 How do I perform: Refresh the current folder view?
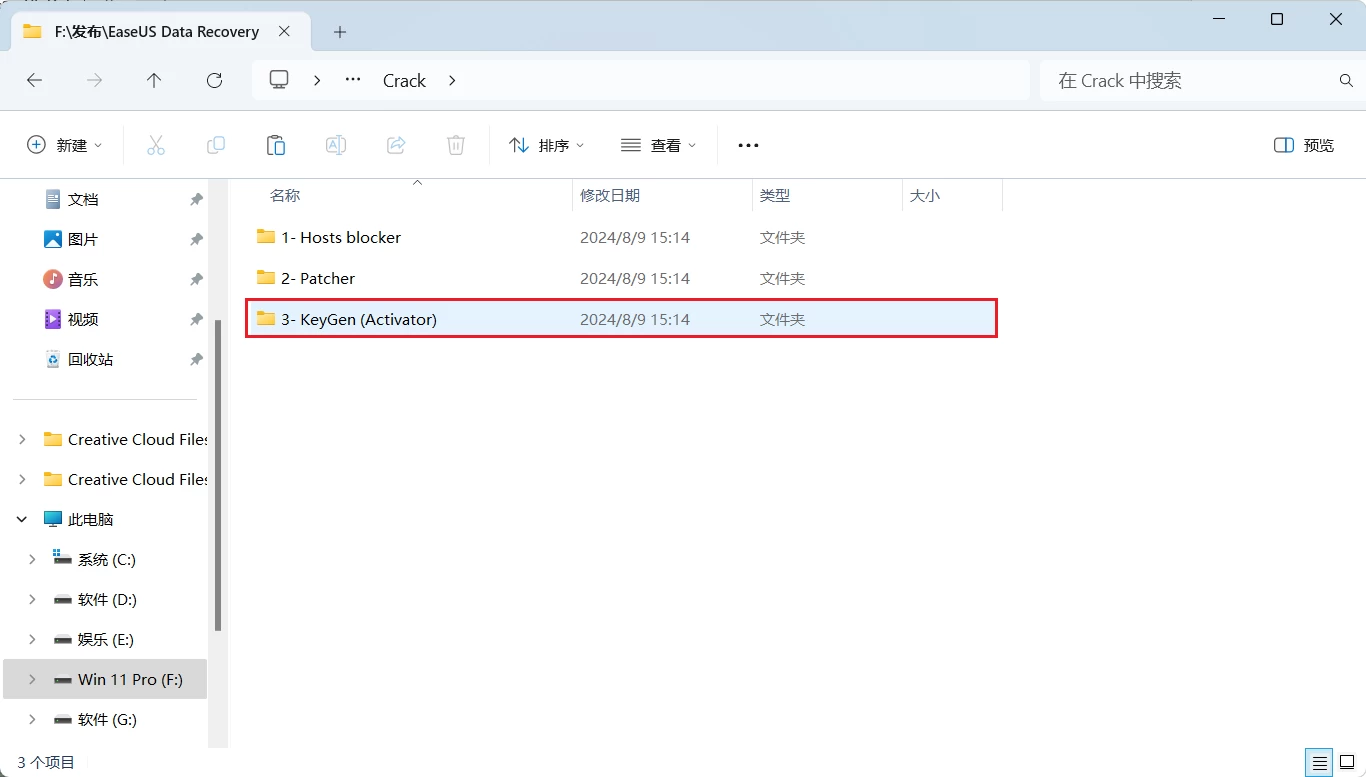point(214,80)
